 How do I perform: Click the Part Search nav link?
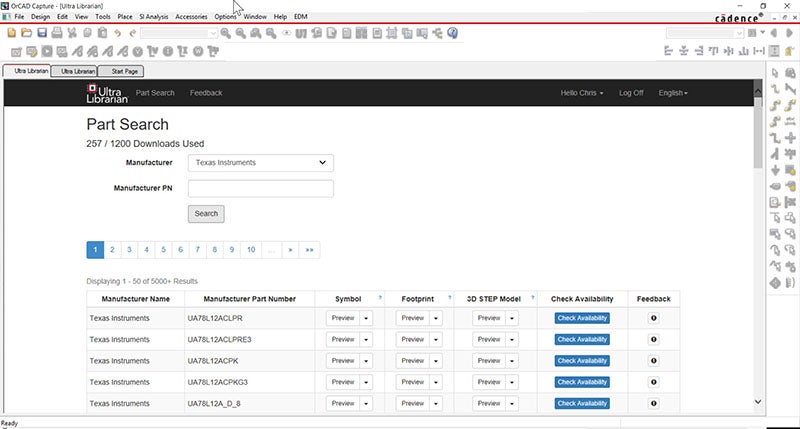[155, 93]
